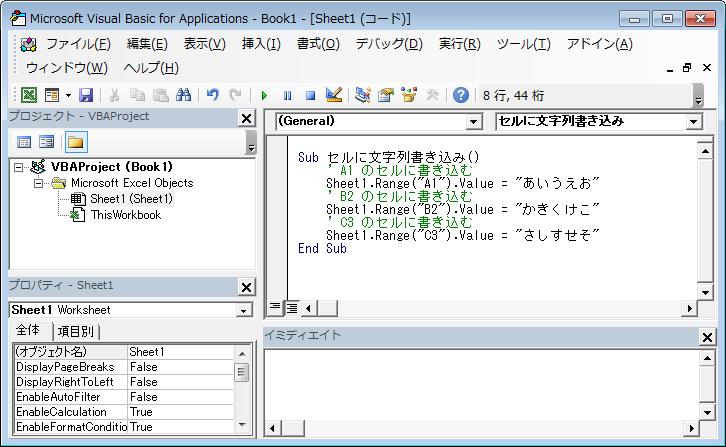This screenshot has height=447, width=726.
Task: Open the ファイル(F) menu
Action: 78,44
